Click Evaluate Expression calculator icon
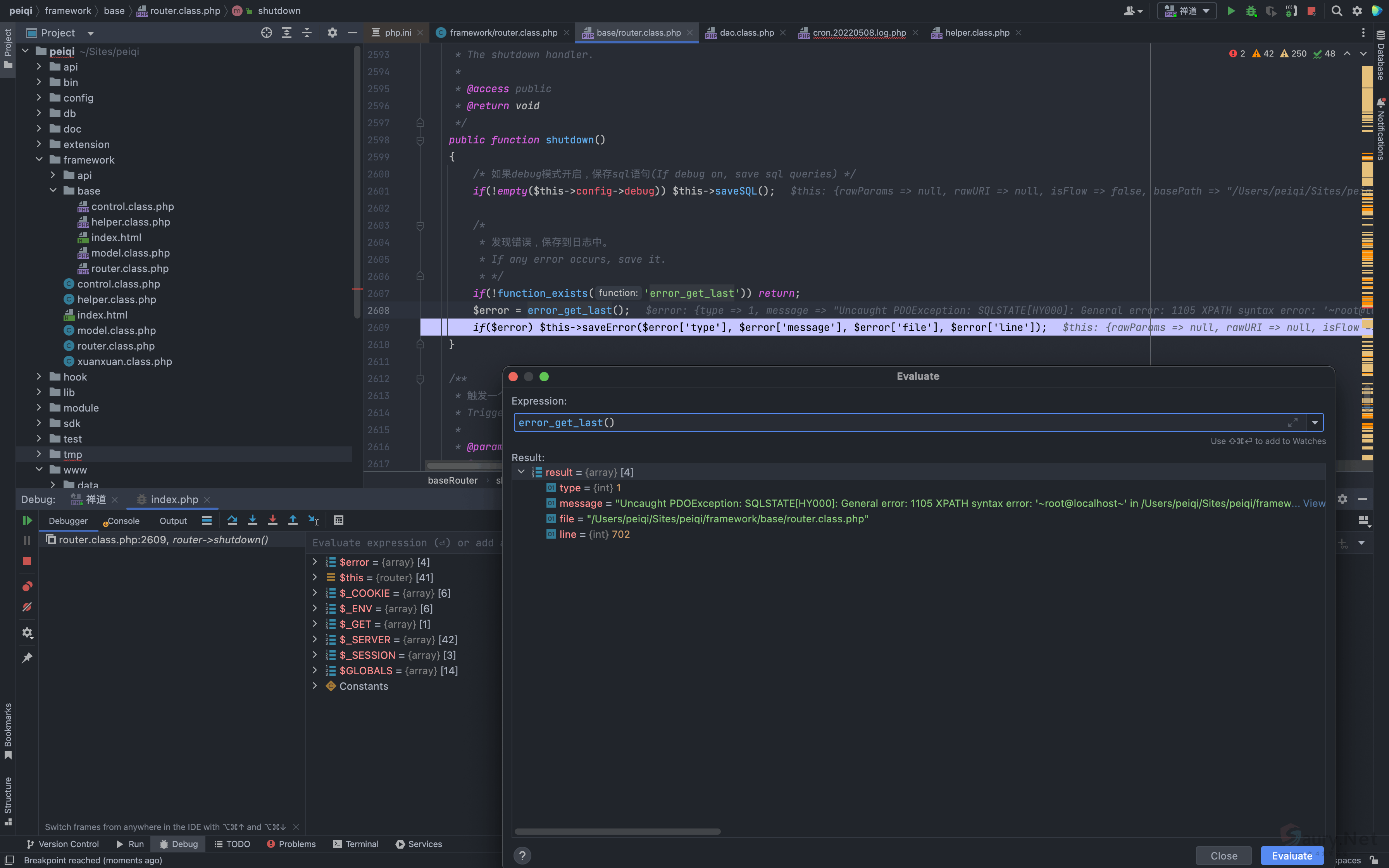 pos(339,520)
